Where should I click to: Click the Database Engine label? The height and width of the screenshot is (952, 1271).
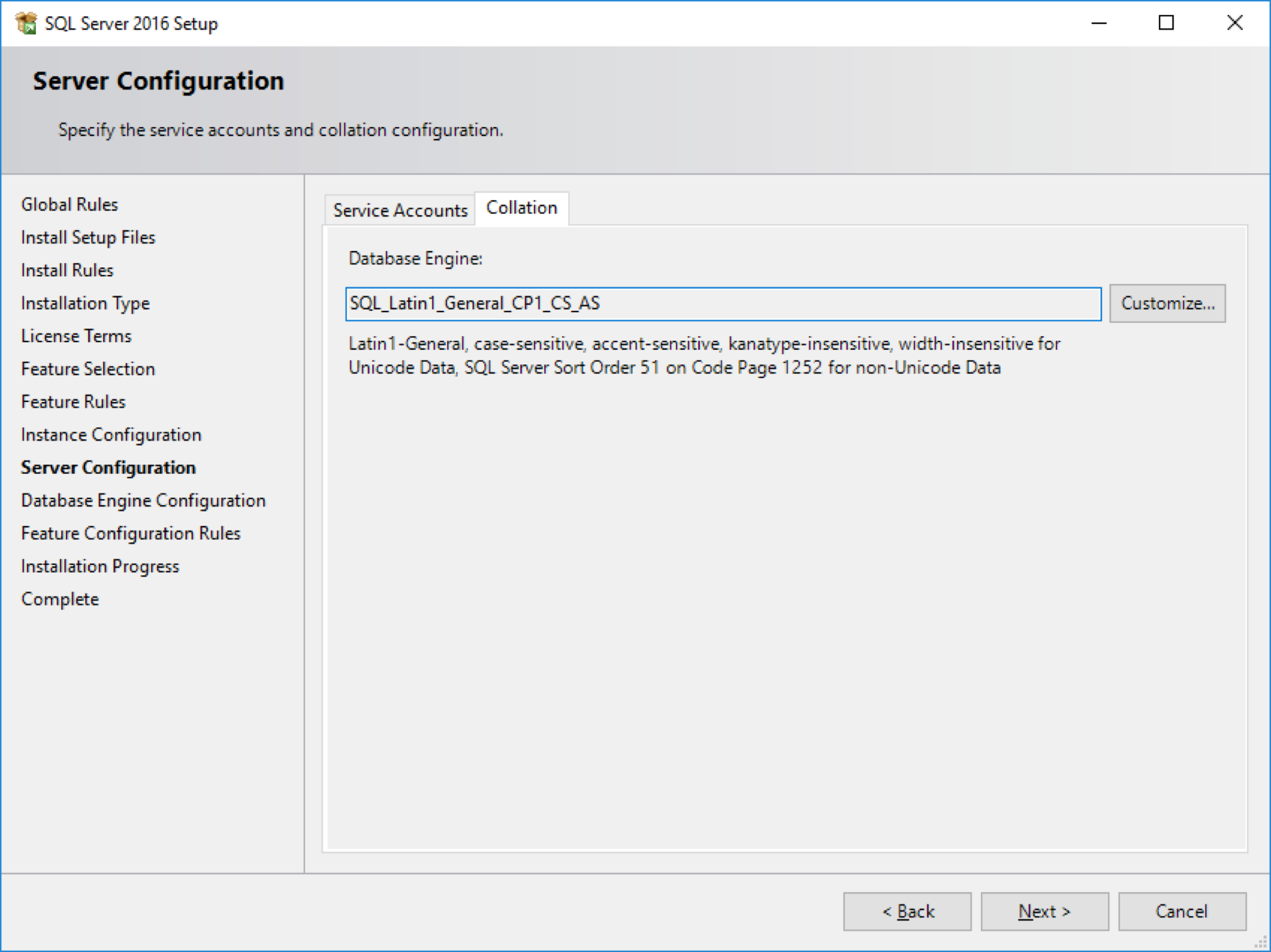point(416,259)
